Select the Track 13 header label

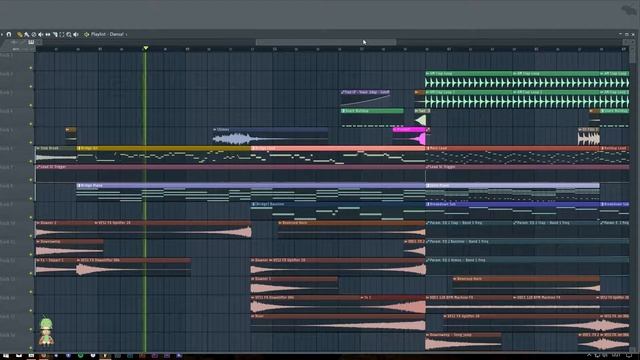(7, 279)
